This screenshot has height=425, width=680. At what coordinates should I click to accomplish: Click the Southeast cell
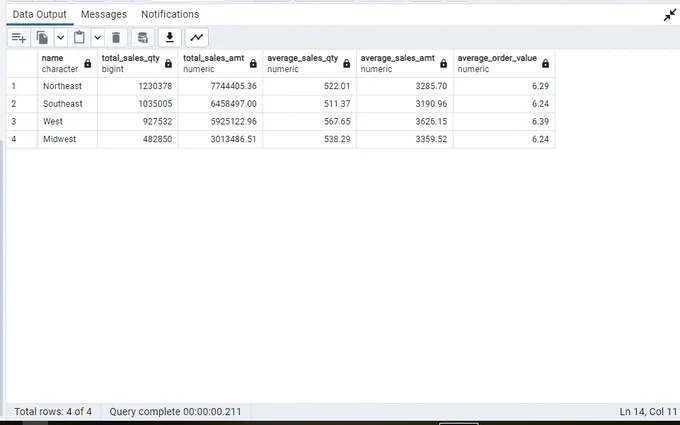click(67, 104)
